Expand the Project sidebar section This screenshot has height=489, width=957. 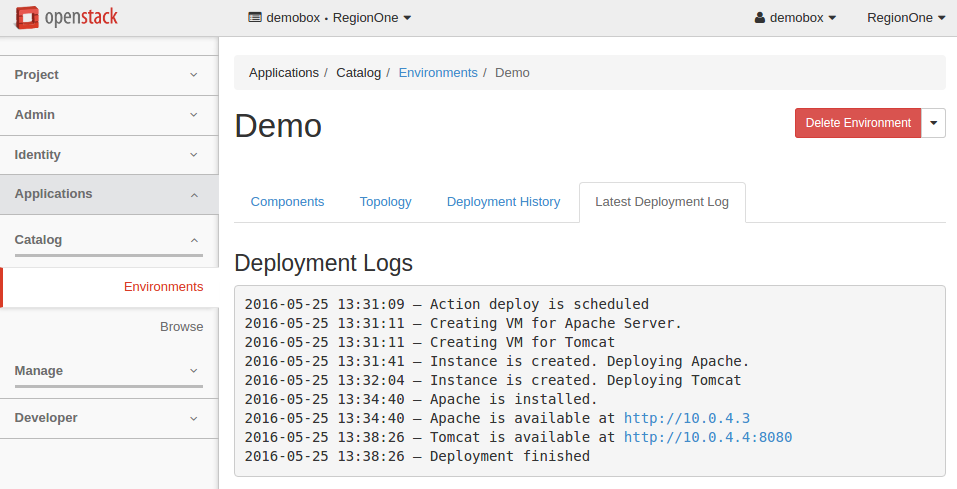point(108,75)
